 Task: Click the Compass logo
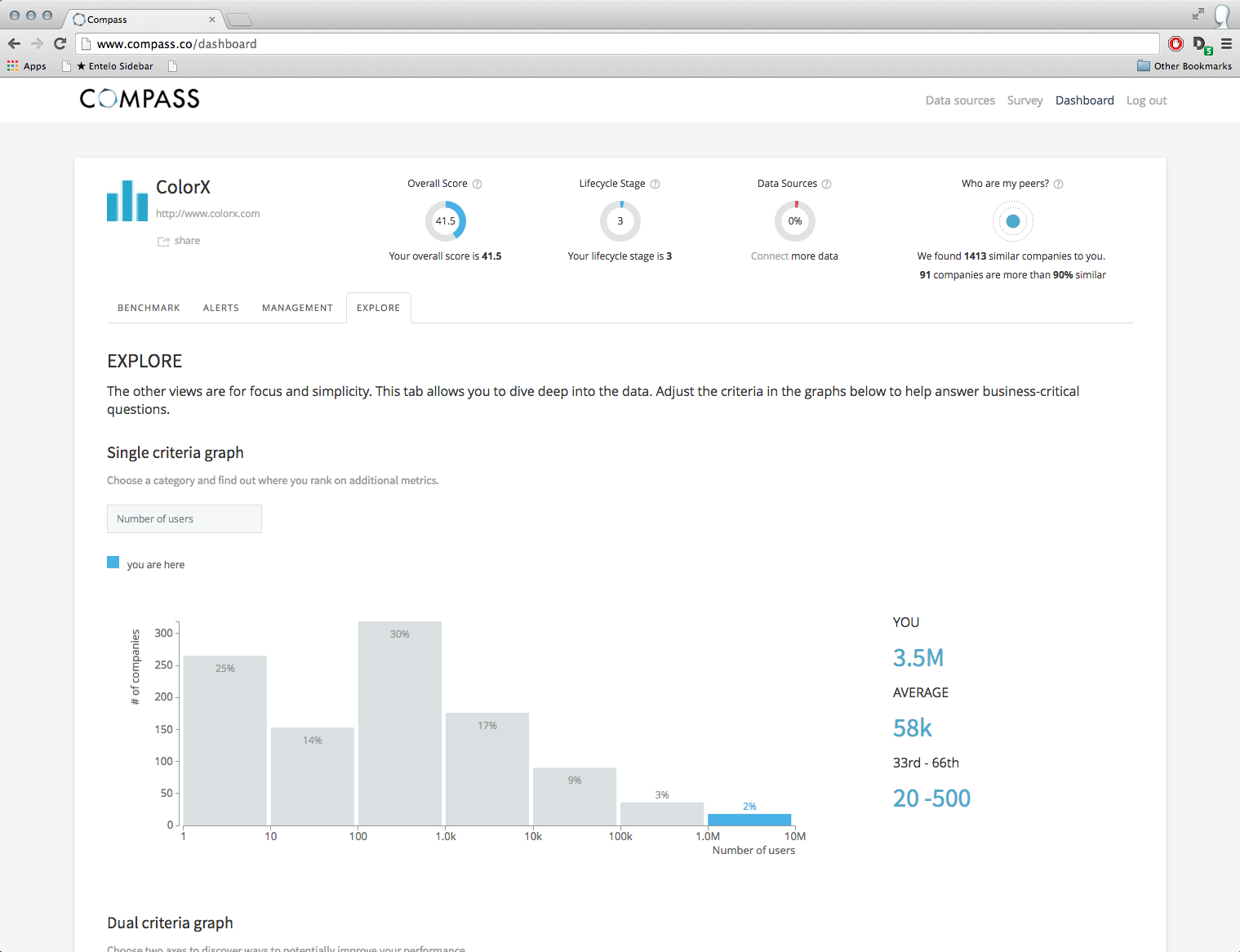(x=140, y=99)
